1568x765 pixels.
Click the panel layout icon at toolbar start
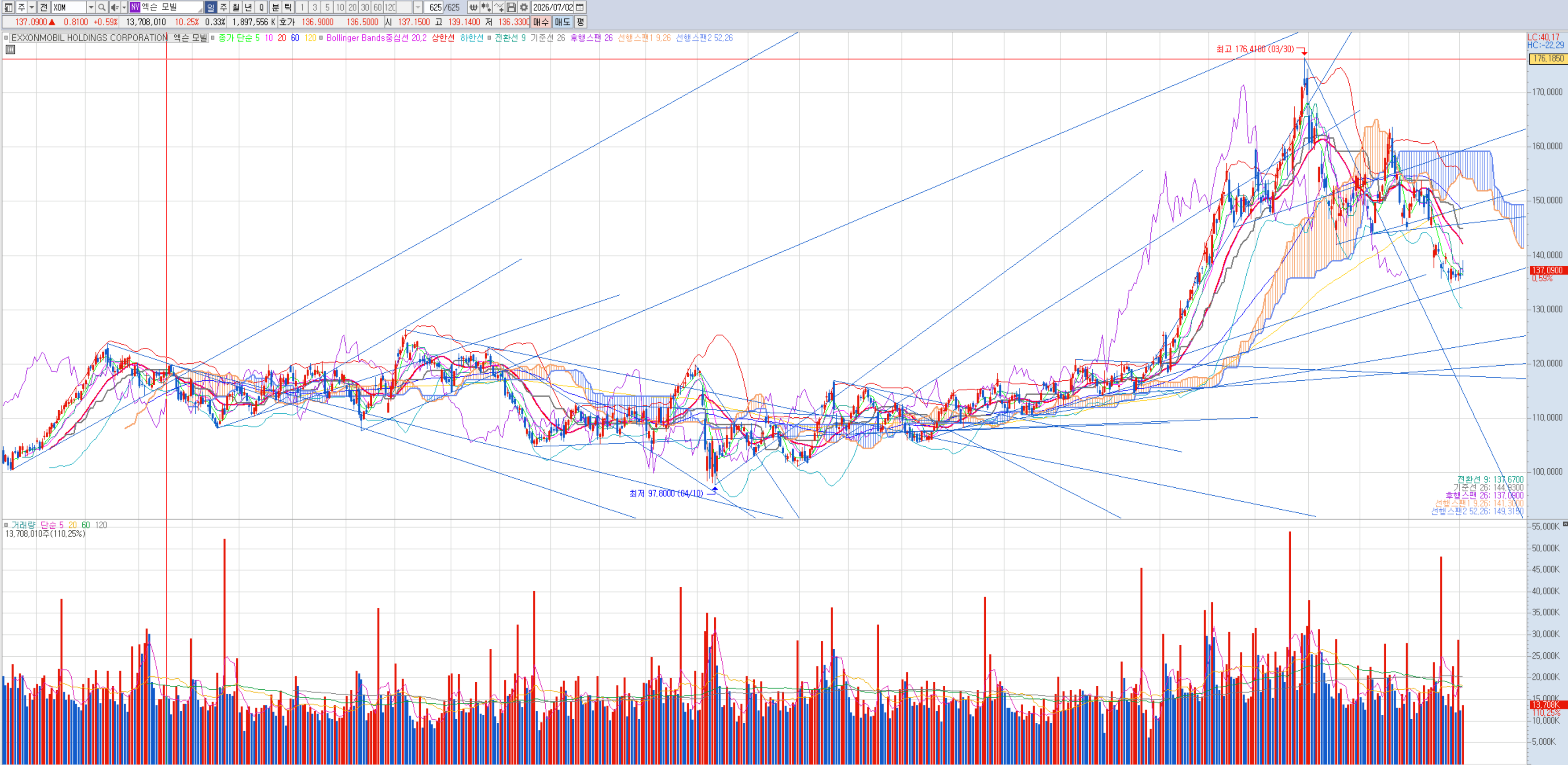click(8, 7)
